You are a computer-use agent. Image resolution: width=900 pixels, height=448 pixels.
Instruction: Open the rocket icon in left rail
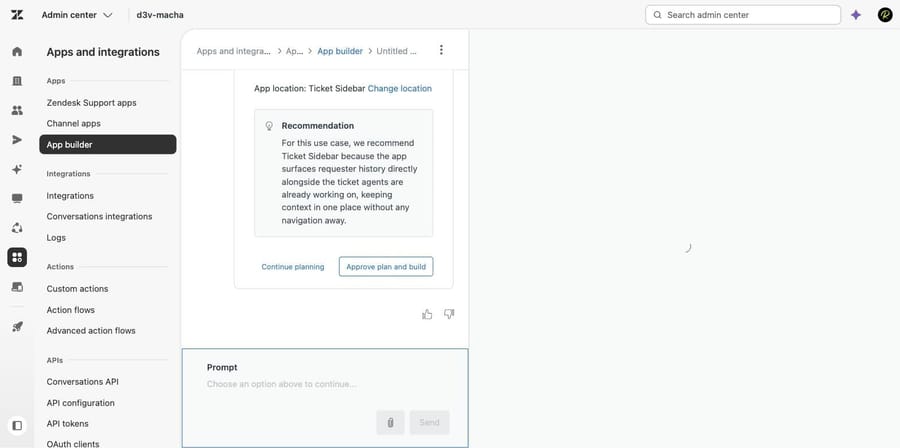point(17,327)
